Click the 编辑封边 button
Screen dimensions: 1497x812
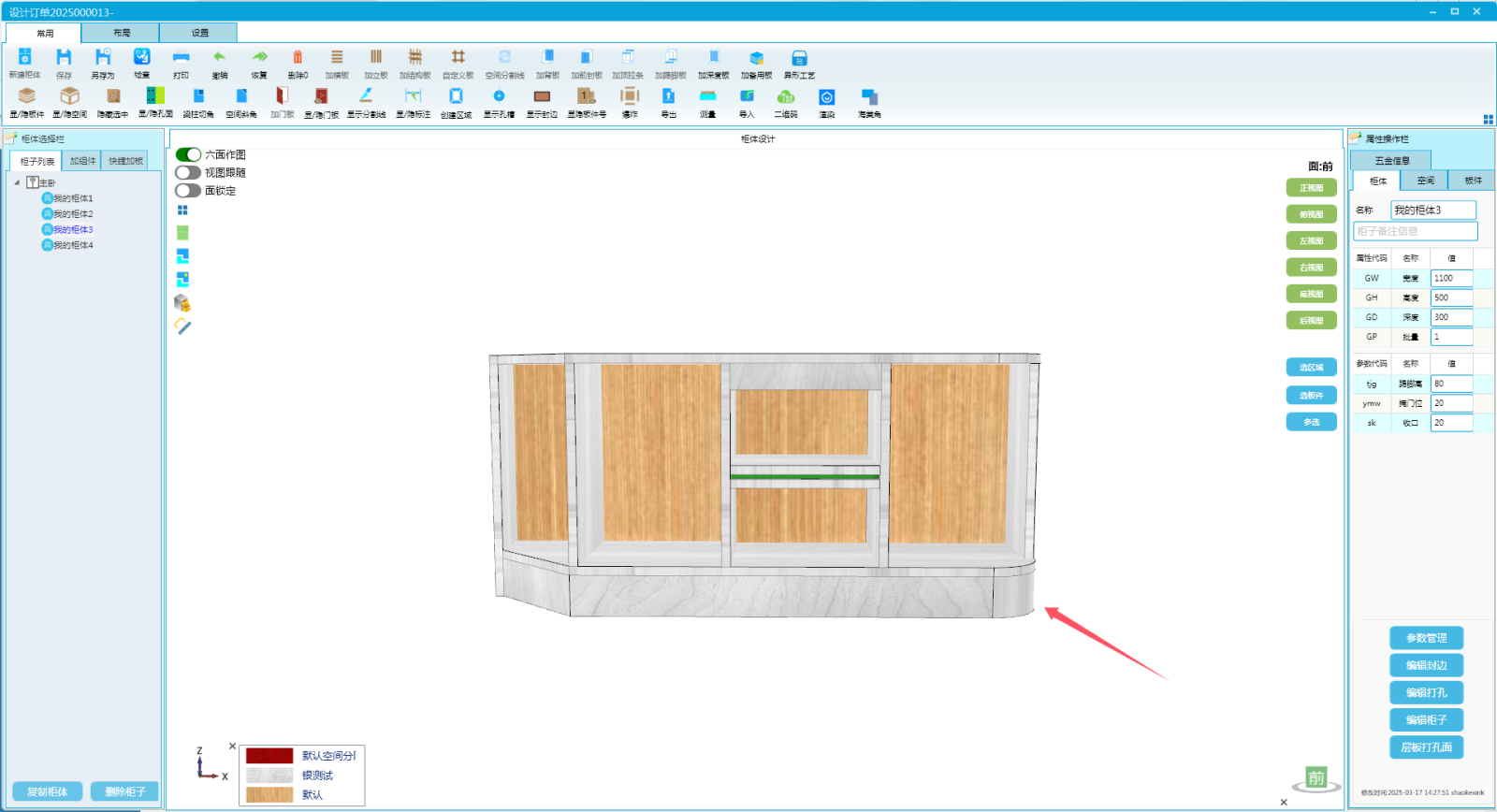point(1426,665)
